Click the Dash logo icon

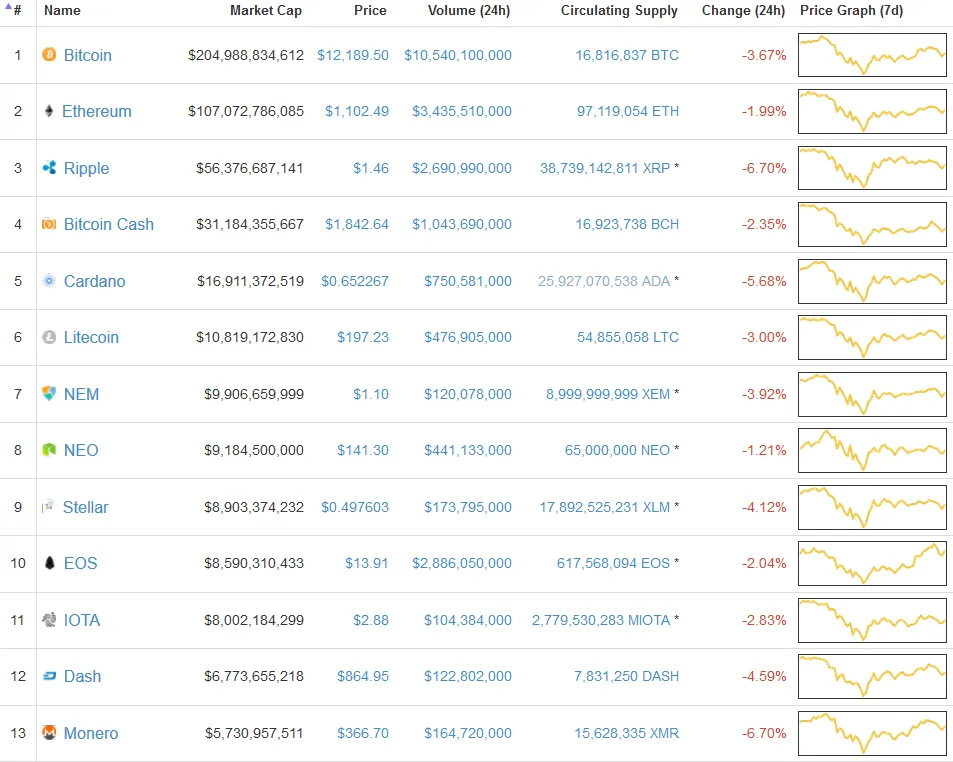coord(49,676)
